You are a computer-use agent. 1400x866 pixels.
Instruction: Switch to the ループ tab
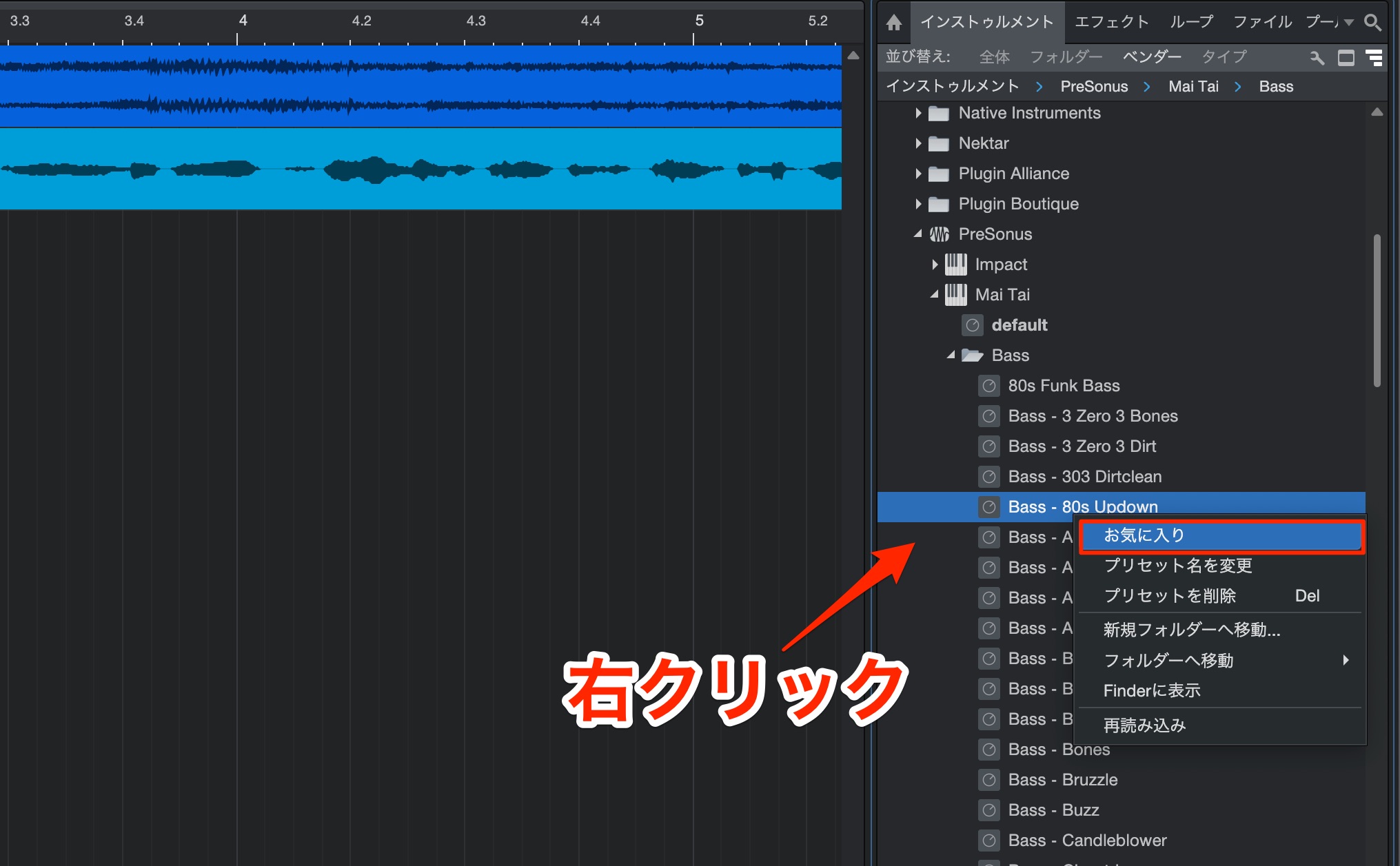[1191, 22]
